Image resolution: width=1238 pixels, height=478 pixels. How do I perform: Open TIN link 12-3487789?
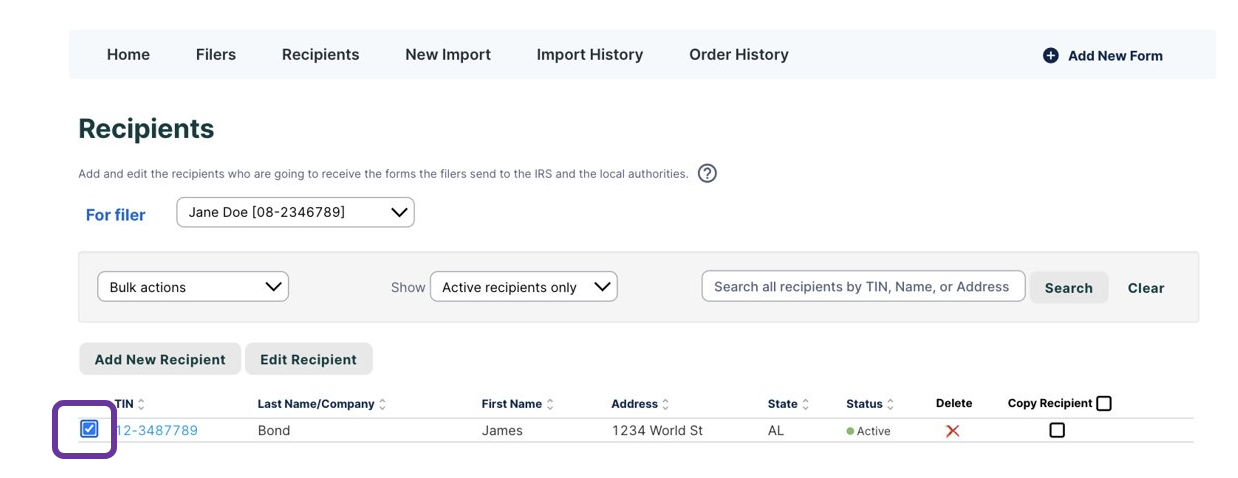157,431
